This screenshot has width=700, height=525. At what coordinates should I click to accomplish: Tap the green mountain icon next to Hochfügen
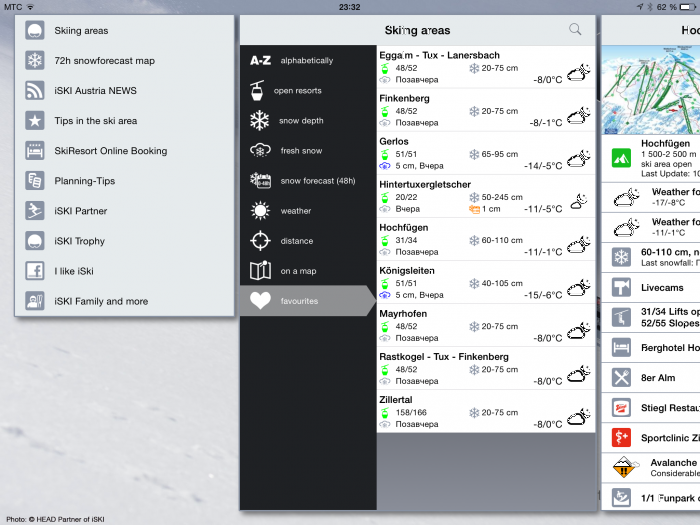tap(621, 158)
